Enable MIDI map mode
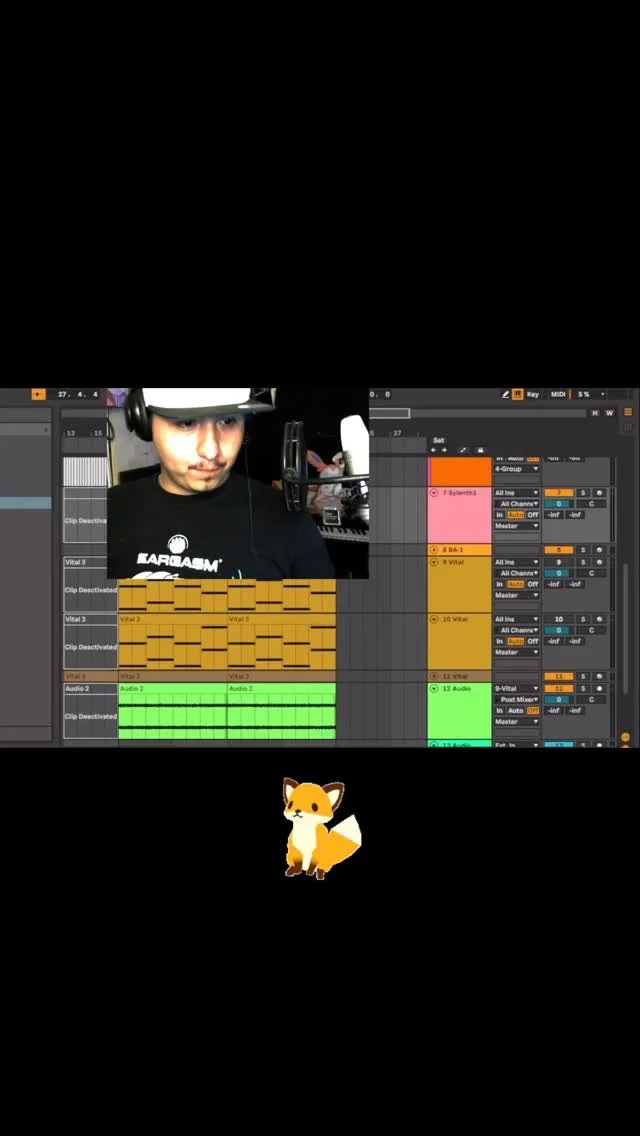 coord(557,394)
